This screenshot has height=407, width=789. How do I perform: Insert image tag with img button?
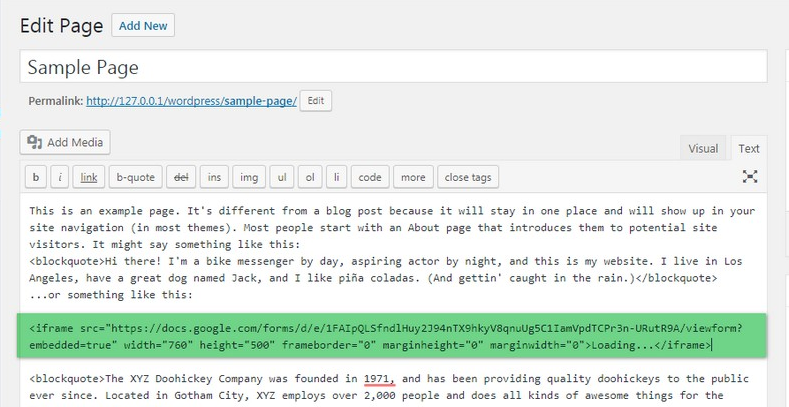click(249, 177)
